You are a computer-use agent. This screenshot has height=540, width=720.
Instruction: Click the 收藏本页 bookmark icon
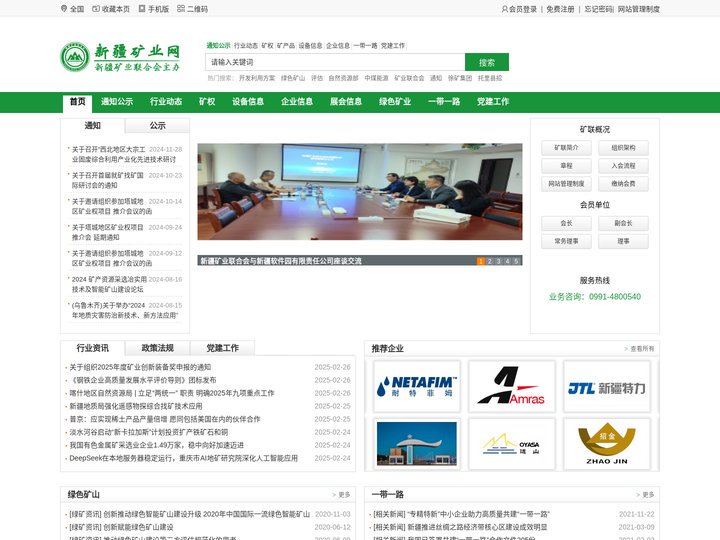tap(96, 9)
